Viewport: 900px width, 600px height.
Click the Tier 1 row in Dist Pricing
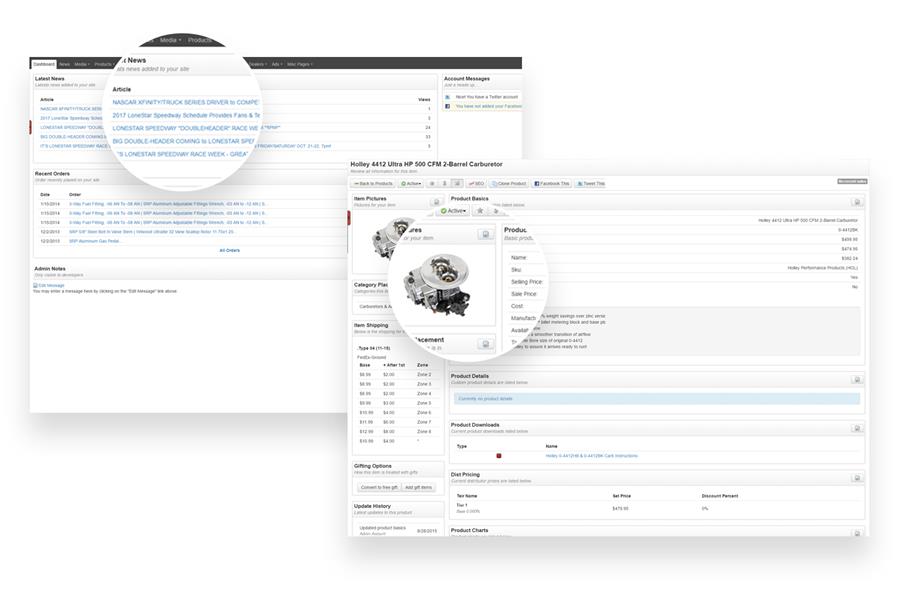[657, 508]
